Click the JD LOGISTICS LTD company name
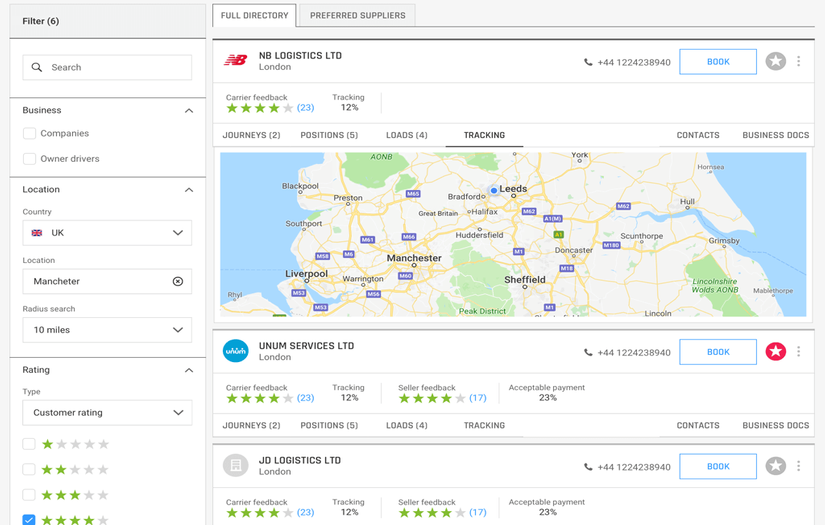This screenshot has width=825, height=525. (299, 460)
